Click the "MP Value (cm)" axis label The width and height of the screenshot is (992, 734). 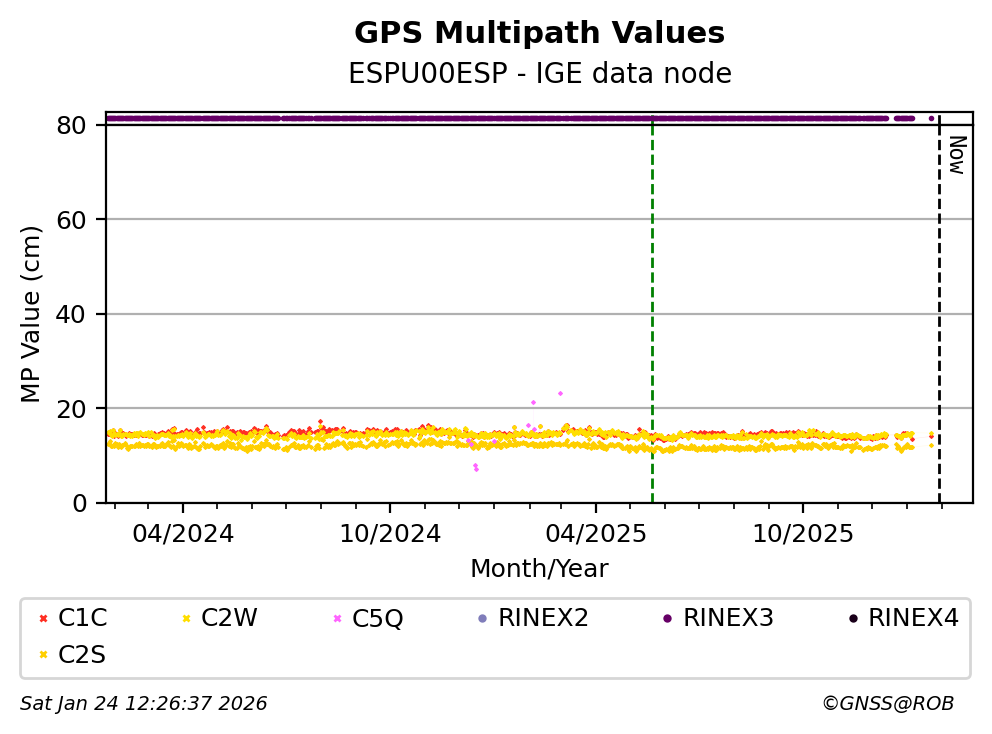[x=32, y=314]
